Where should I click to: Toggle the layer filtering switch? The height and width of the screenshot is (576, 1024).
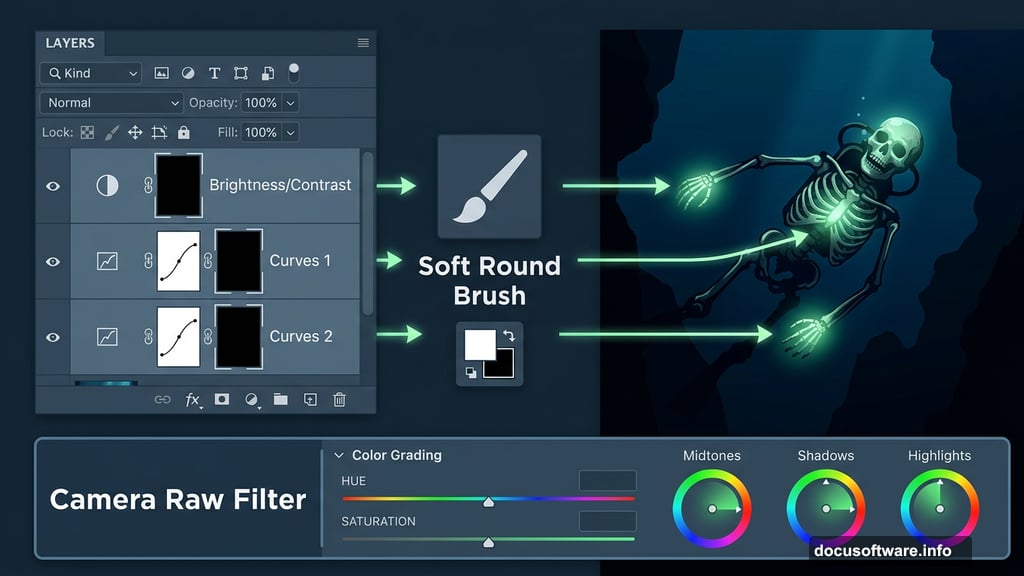294,72
